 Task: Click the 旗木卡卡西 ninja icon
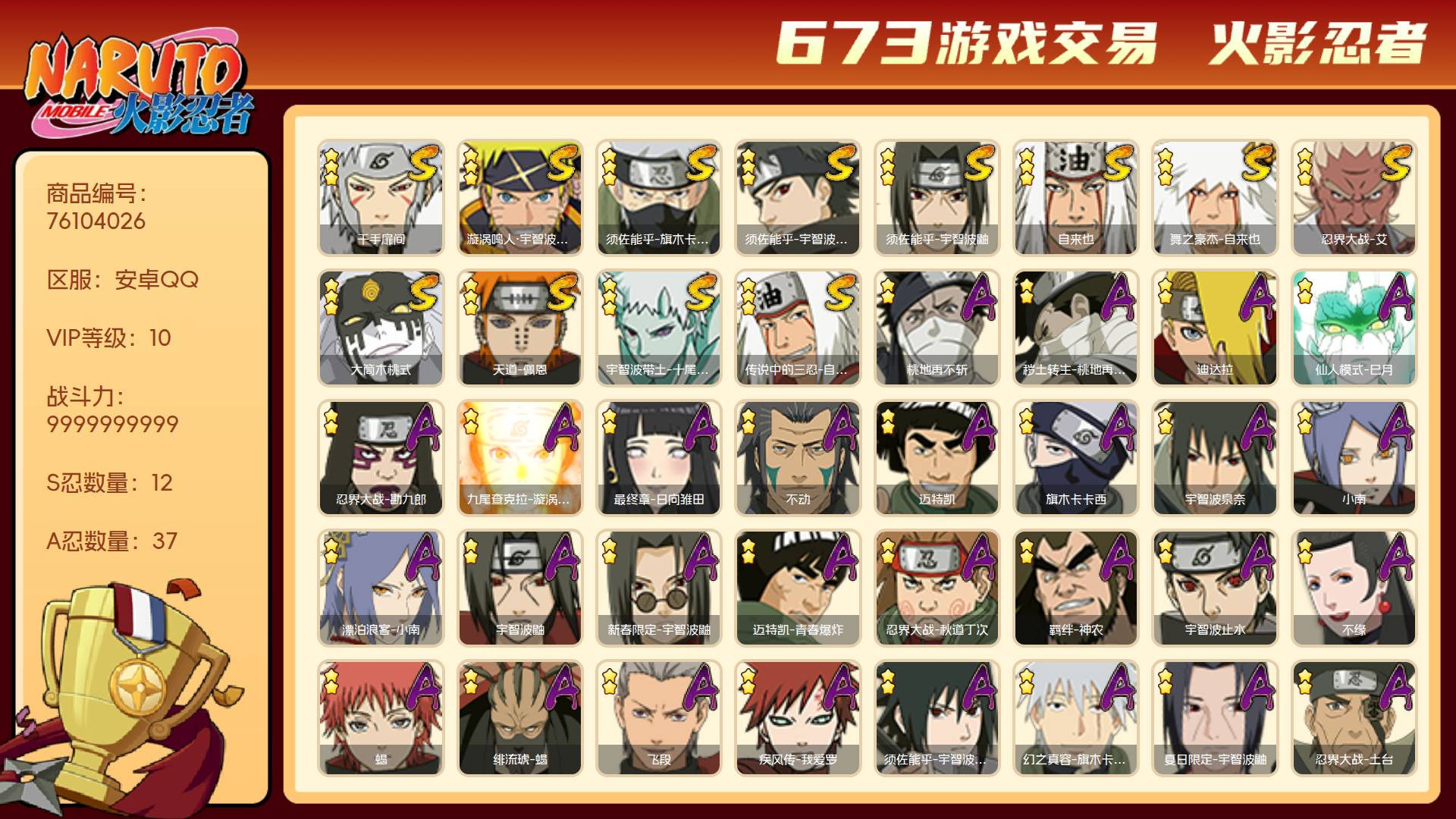pyautogui.click(x=1075, y=458)
